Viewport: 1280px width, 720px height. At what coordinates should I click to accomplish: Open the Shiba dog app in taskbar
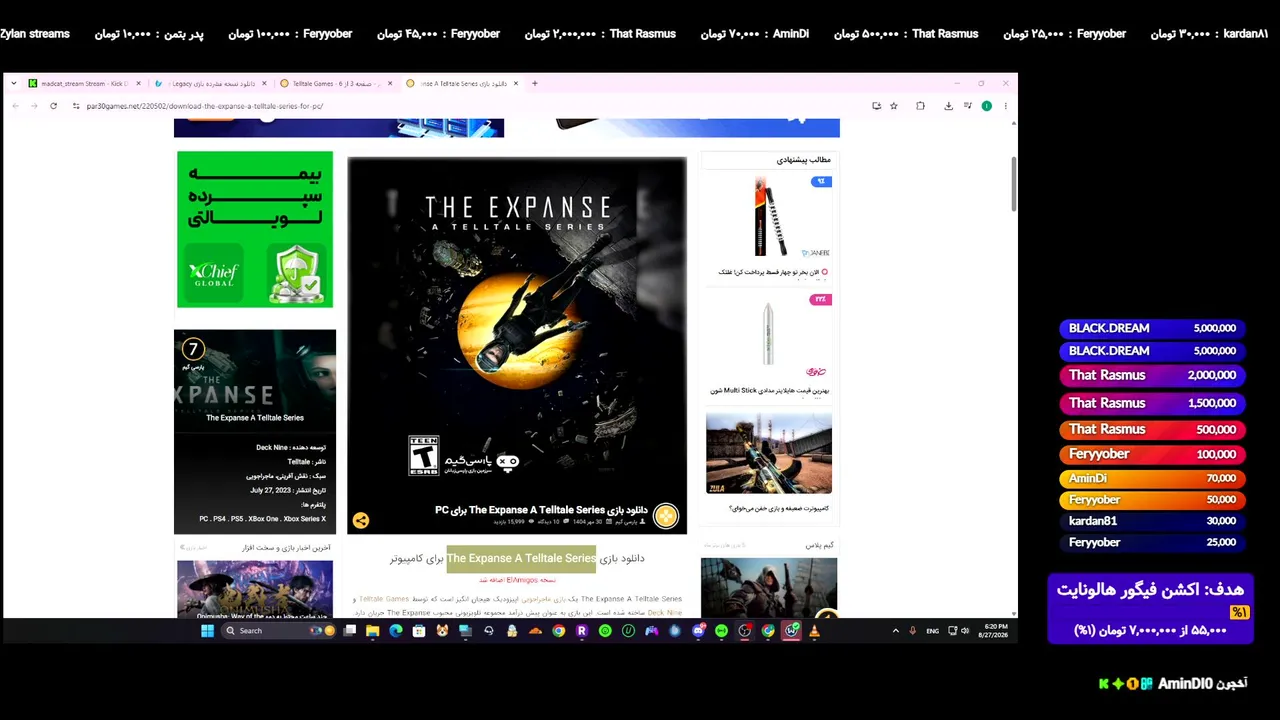click(442, 631)
